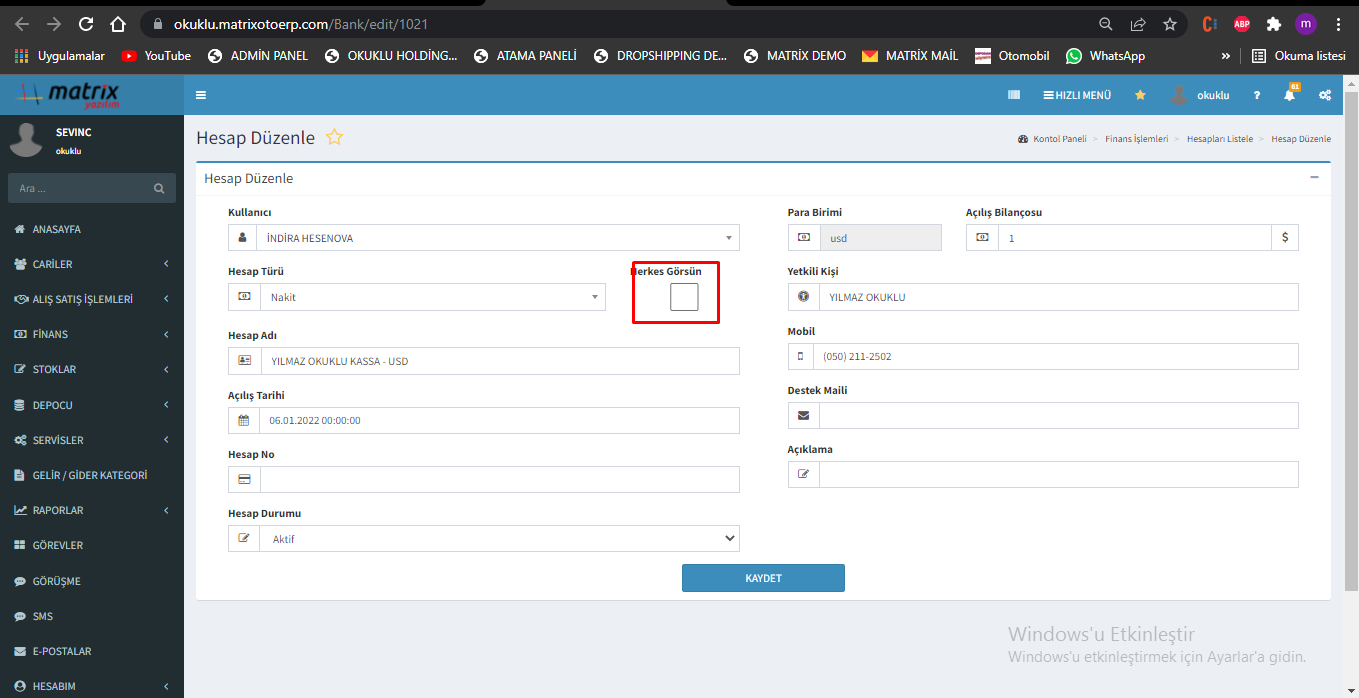Open the Hesap Durumu dropdown
This screenshot has height=698, width=1359.
coord(498,539)
